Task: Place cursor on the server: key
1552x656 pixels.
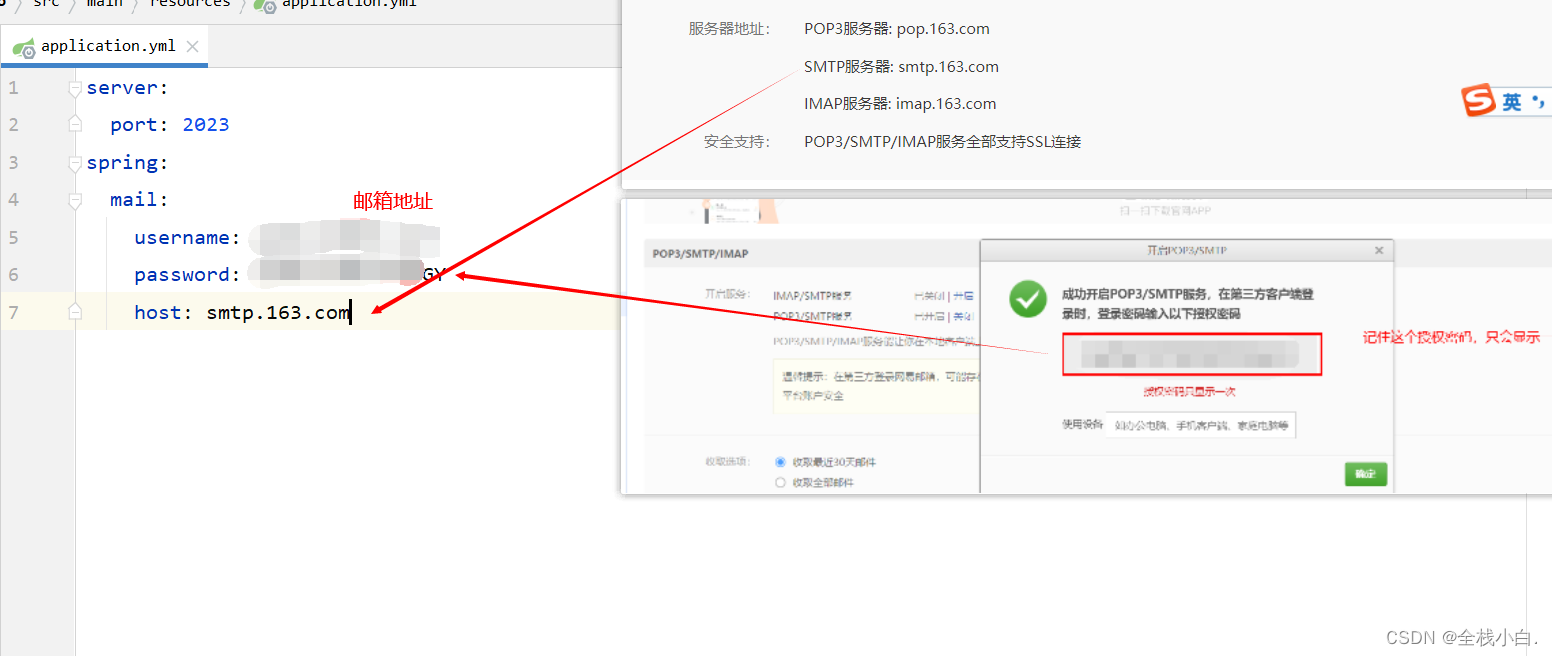Action: (x=128, y=88)
